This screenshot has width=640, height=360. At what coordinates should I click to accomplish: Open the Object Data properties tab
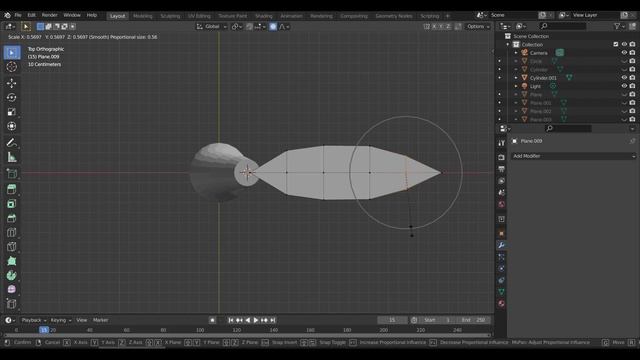pyautogui.click(x=502, y=292)
